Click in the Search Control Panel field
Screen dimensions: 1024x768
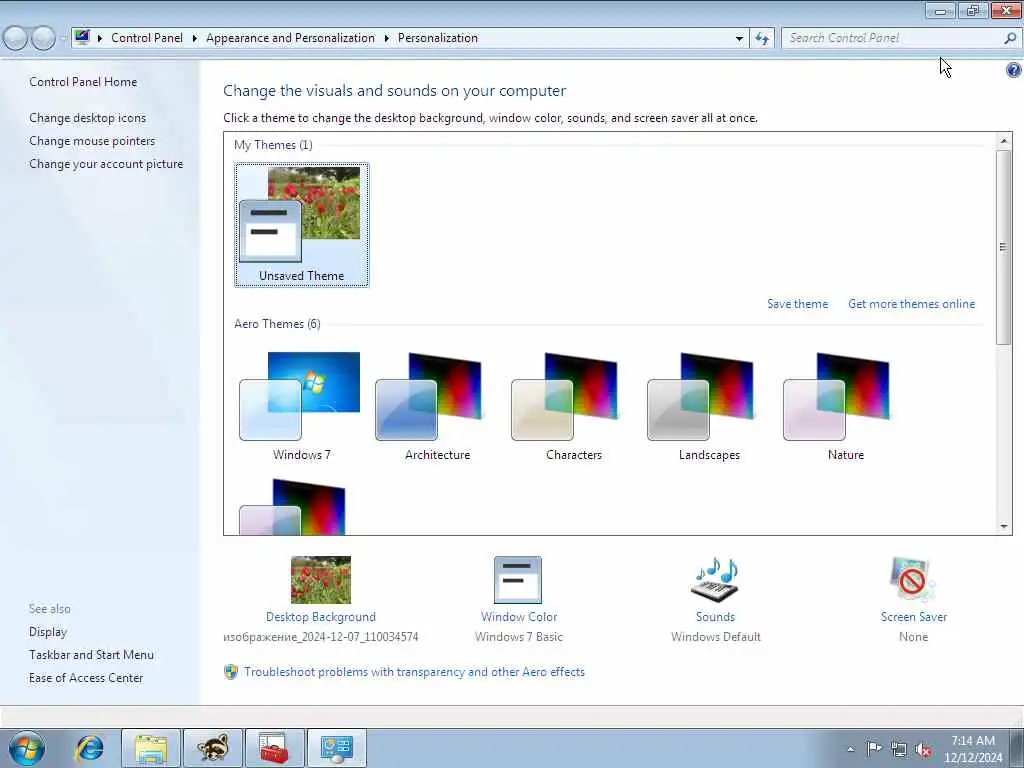click(x=891, y=38)
